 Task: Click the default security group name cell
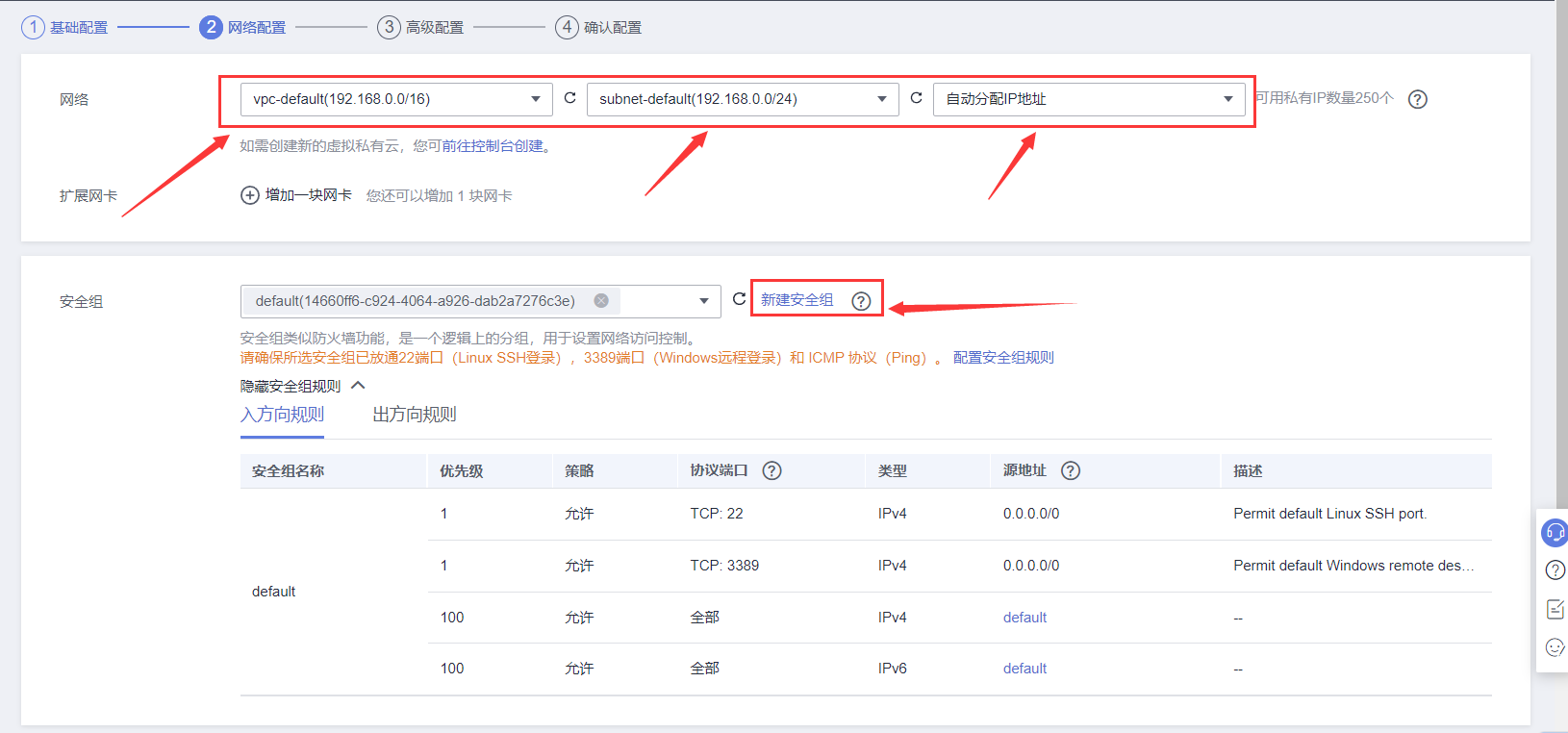[x=274, y=592]
